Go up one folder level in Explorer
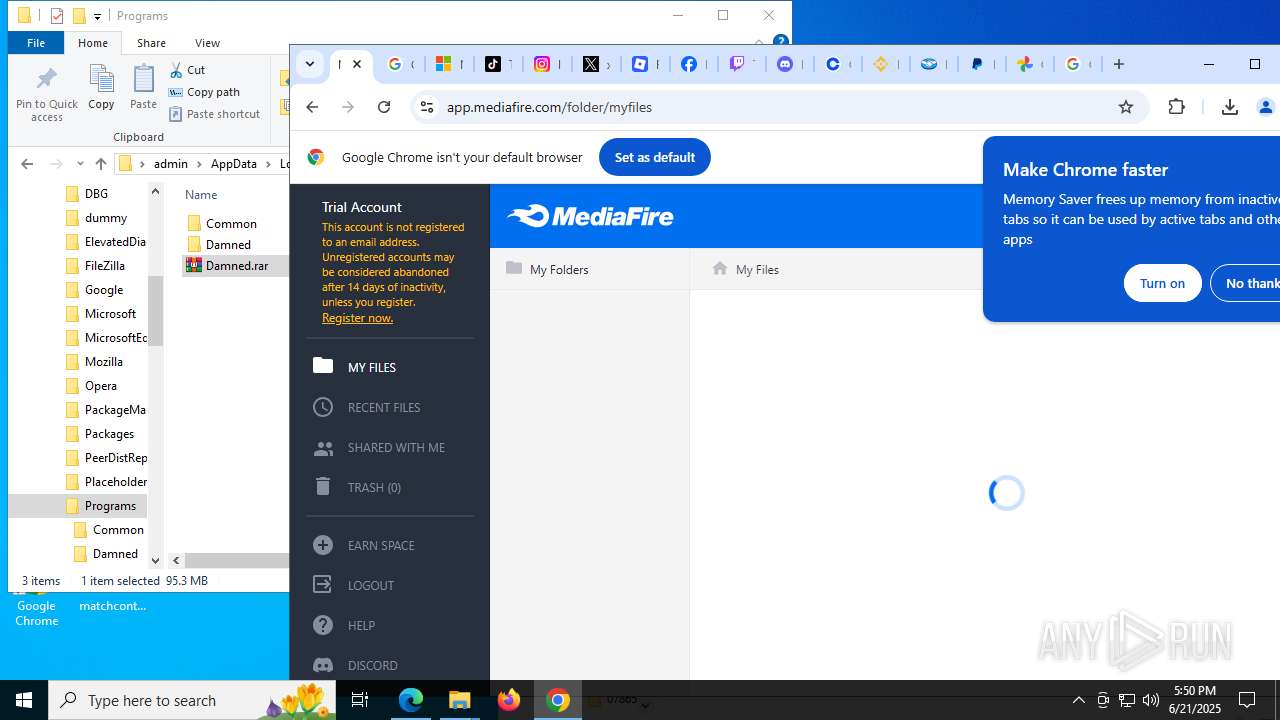 (100, 164)
